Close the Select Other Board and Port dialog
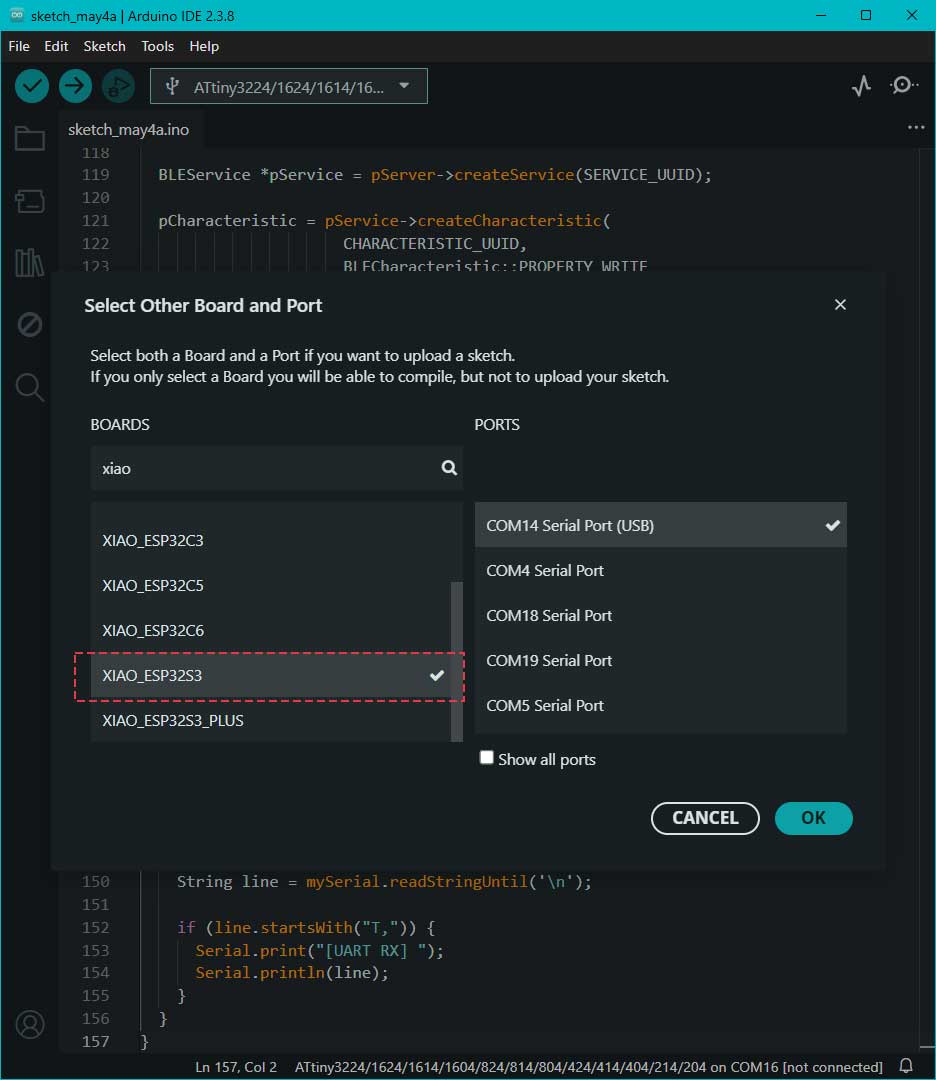This screenshot has width=936, height=1080. coord(840,304)
